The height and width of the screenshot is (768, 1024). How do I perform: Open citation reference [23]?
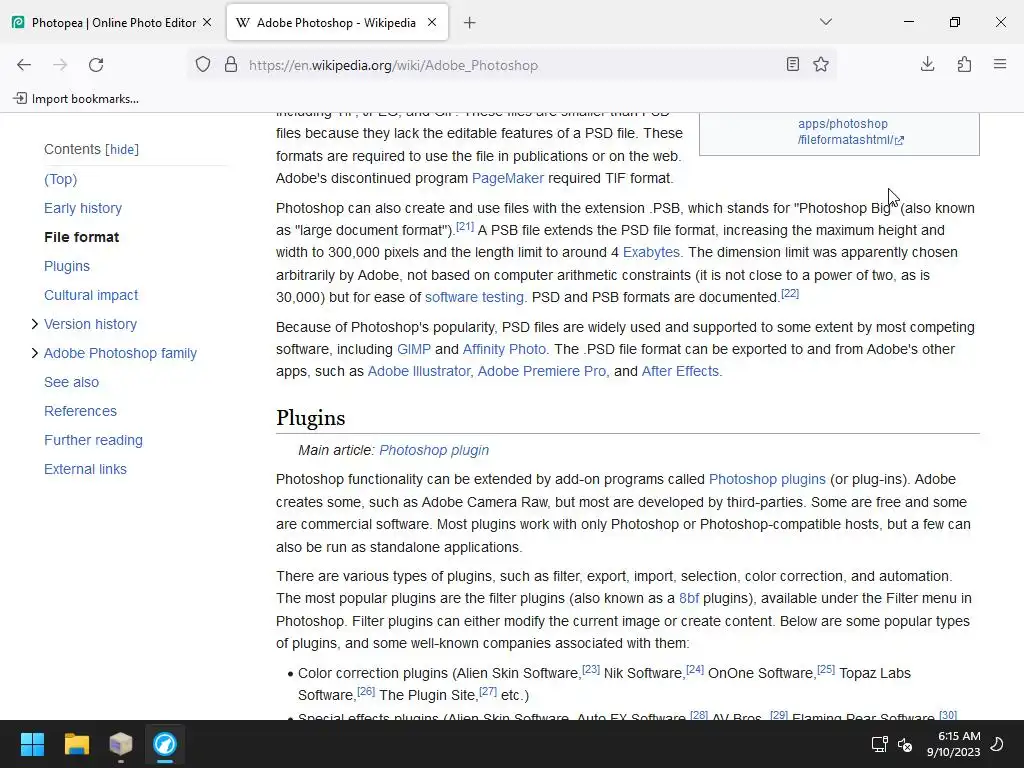(590, 669)
